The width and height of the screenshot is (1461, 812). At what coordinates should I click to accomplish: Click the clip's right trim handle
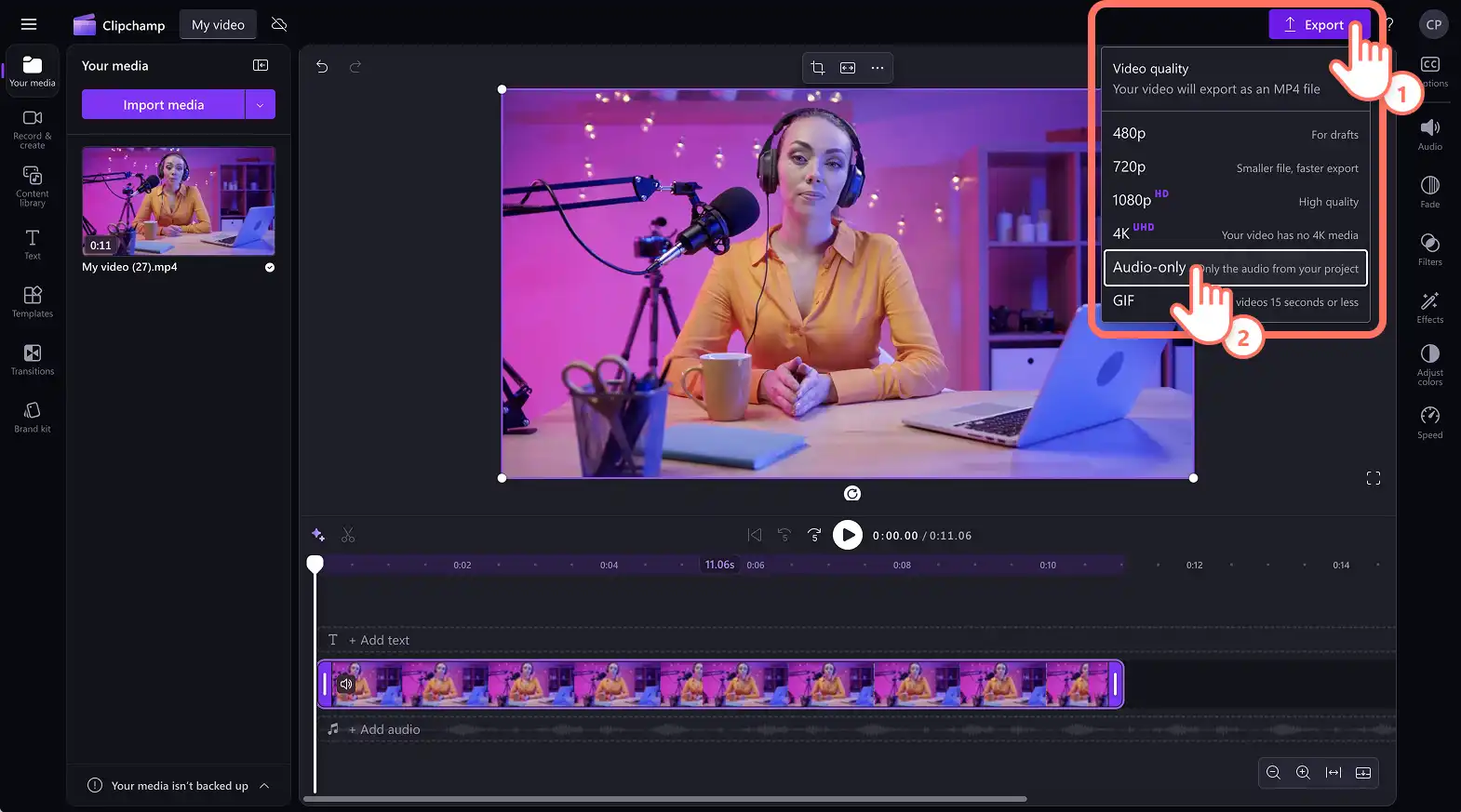pos(1115,684)
